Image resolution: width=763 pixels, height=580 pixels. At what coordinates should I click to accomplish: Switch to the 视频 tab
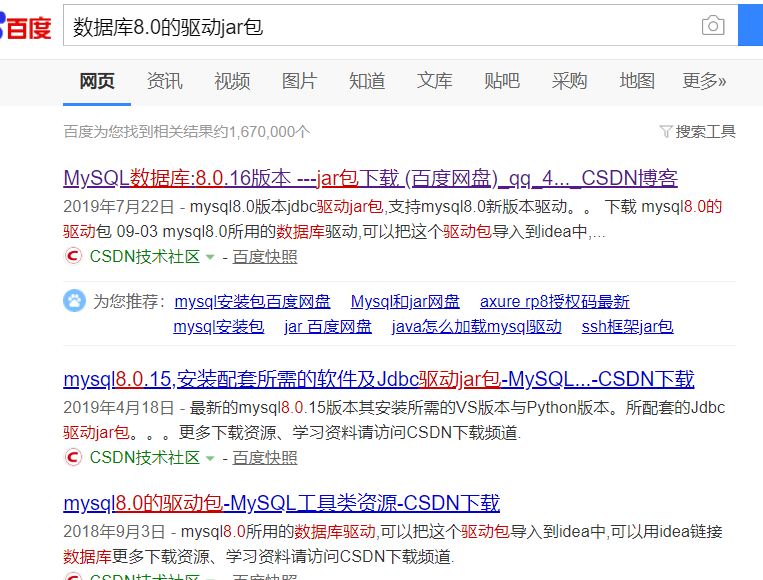coord(232,81)
